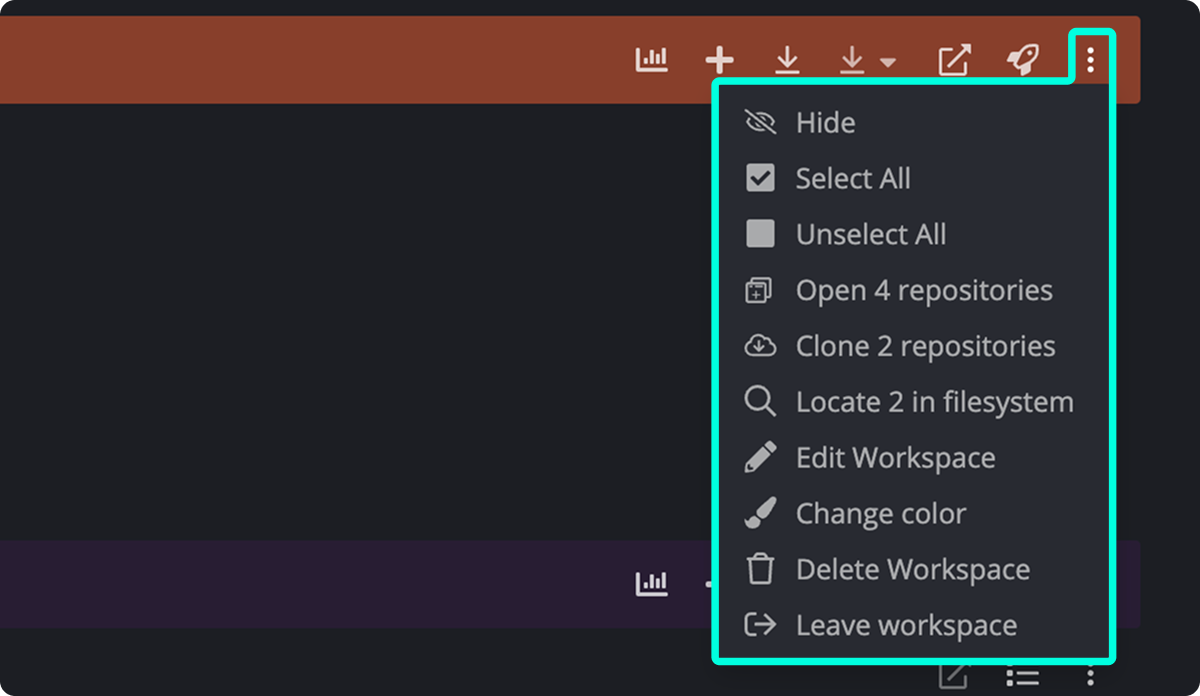The width and height of the screenshot is (1200, 696).
Task: Select Locate 2 in filesystem
Action: [x=935, y=402]
